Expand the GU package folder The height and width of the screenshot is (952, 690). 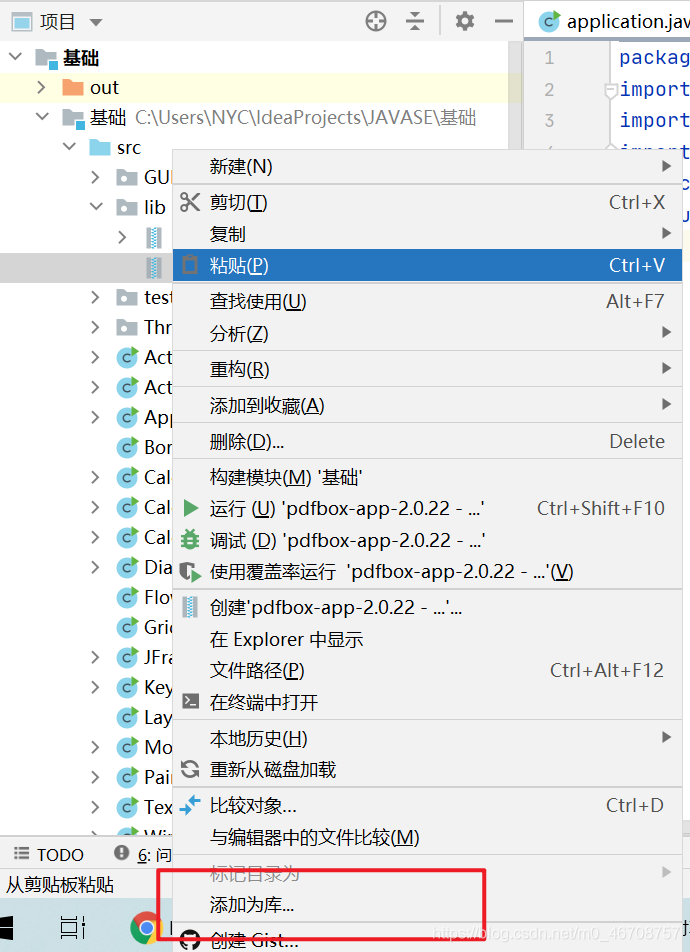point(95,177)
